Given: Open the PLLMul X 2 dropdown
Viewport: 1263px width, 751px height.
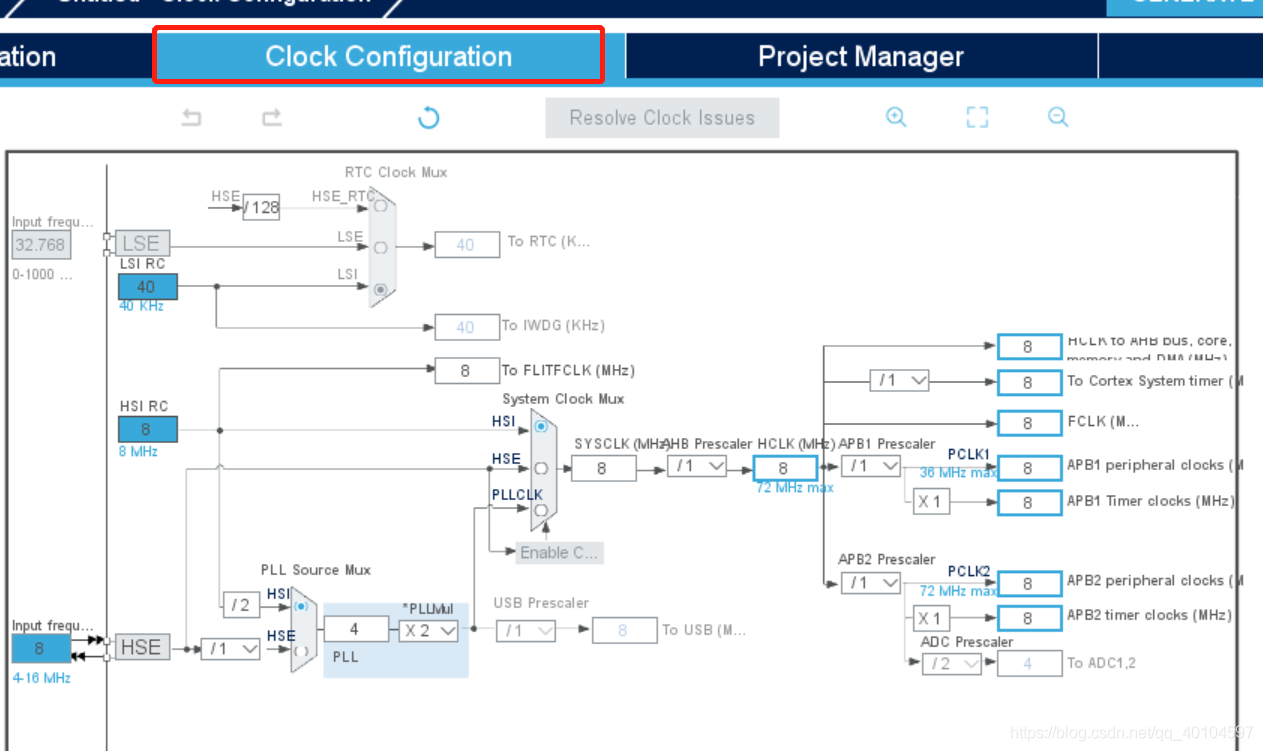Looking at the screenshot, I should point(429,630).
